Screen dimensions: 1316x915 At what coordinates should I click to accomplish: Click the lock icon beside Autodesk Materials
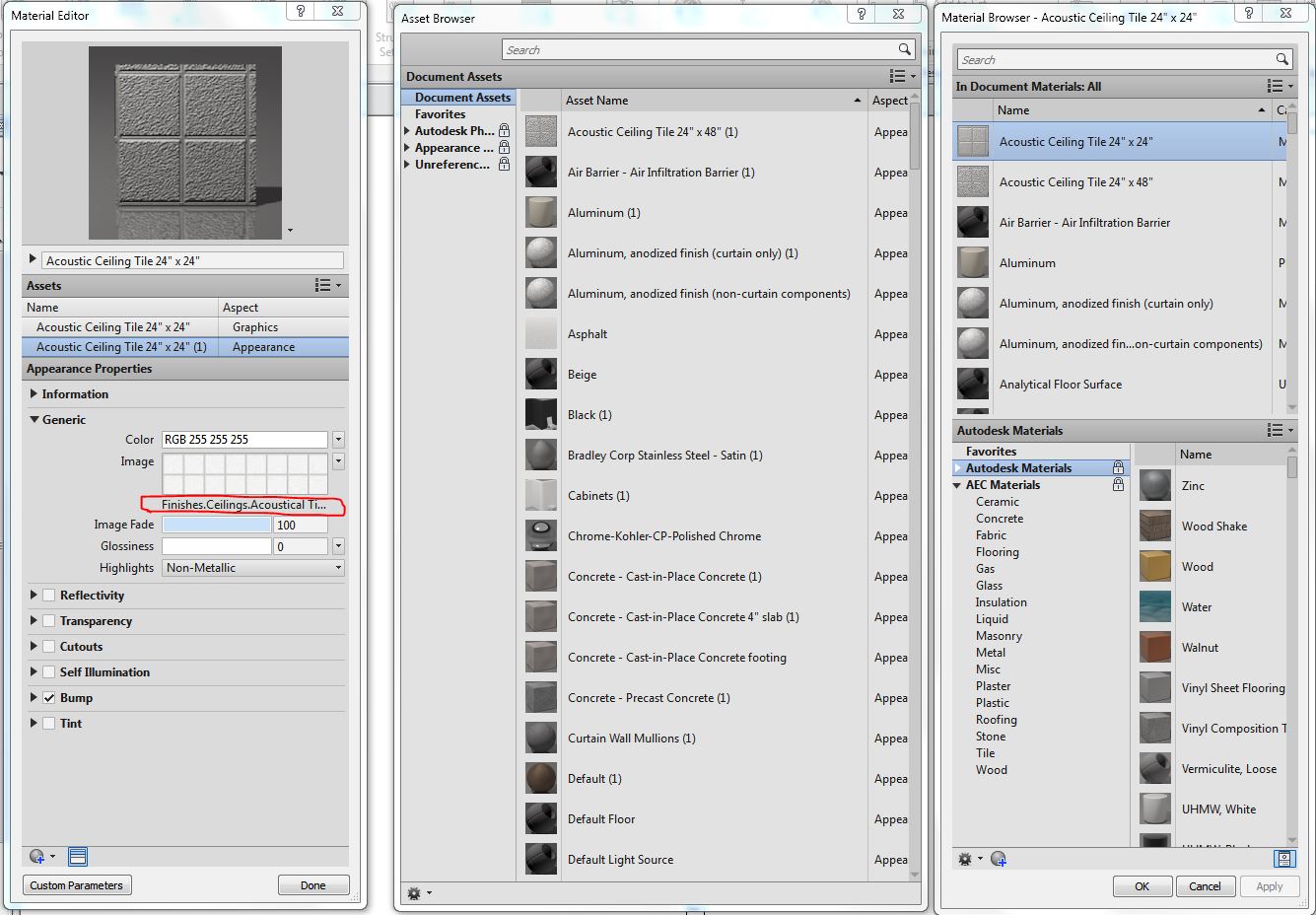click(1118, 468)
